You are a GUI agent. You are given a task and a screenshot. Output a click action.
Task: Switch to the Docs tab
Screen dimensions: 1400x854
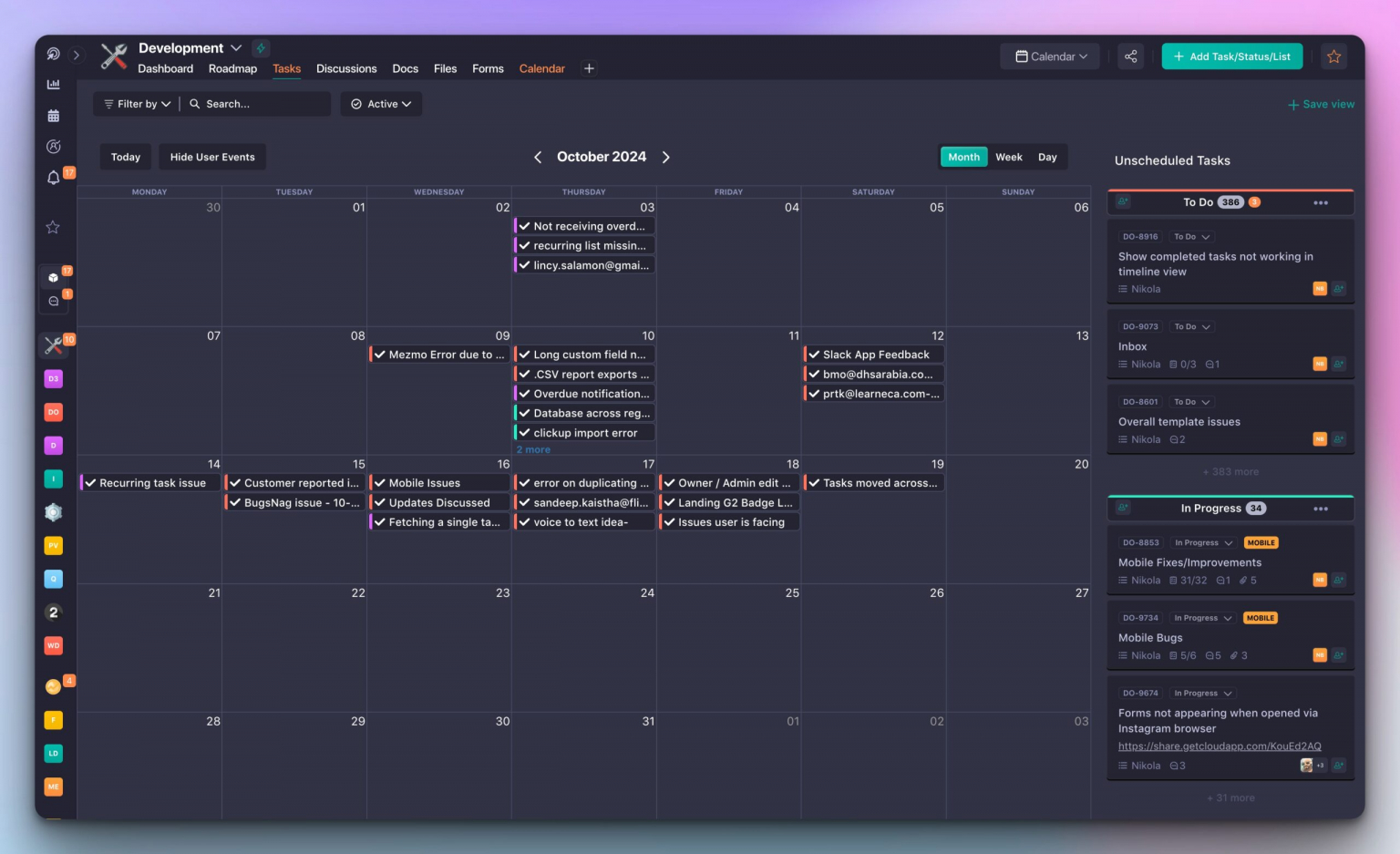[406, 68]
